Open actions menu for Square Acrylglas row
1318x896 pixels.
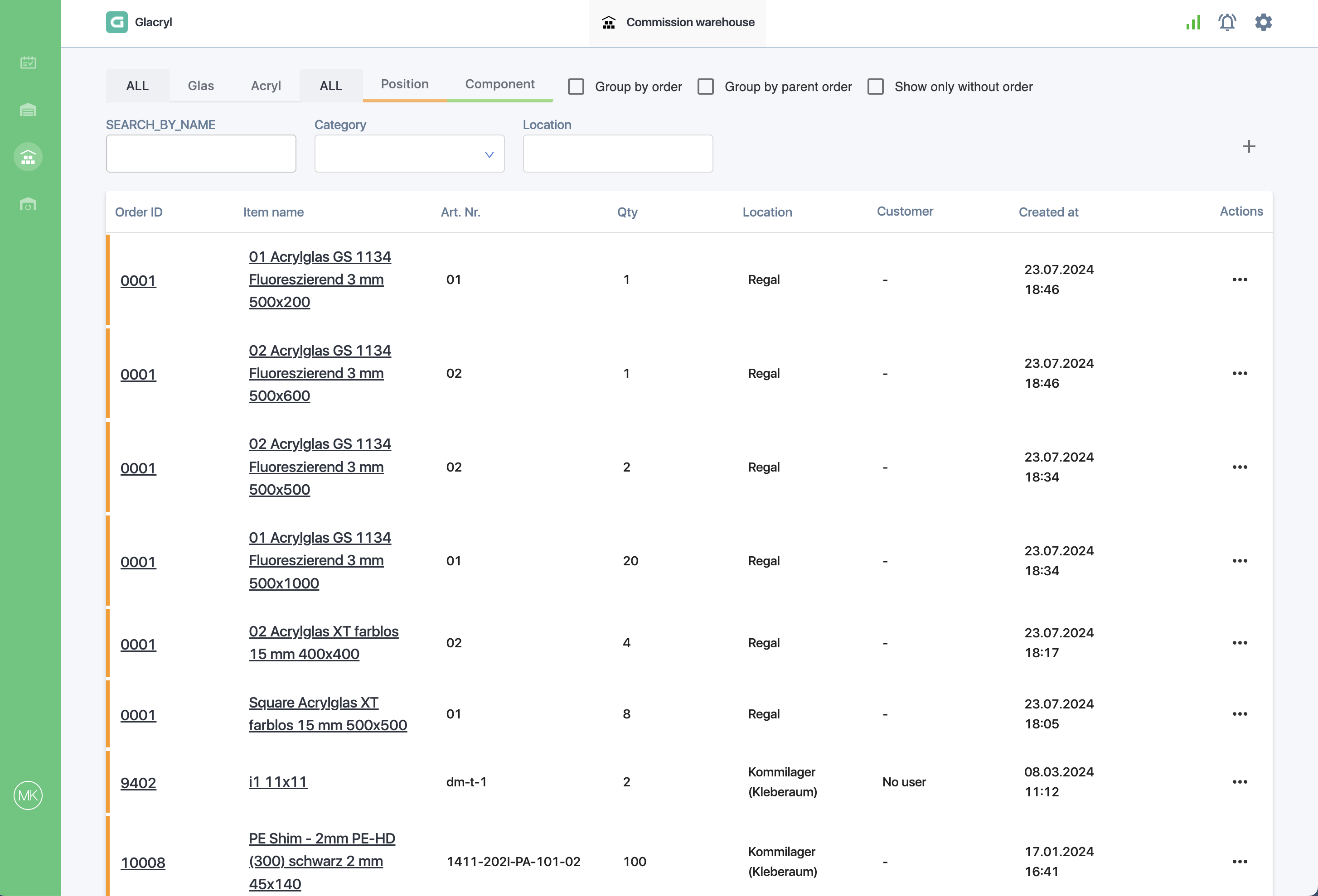pos(1240,714)
